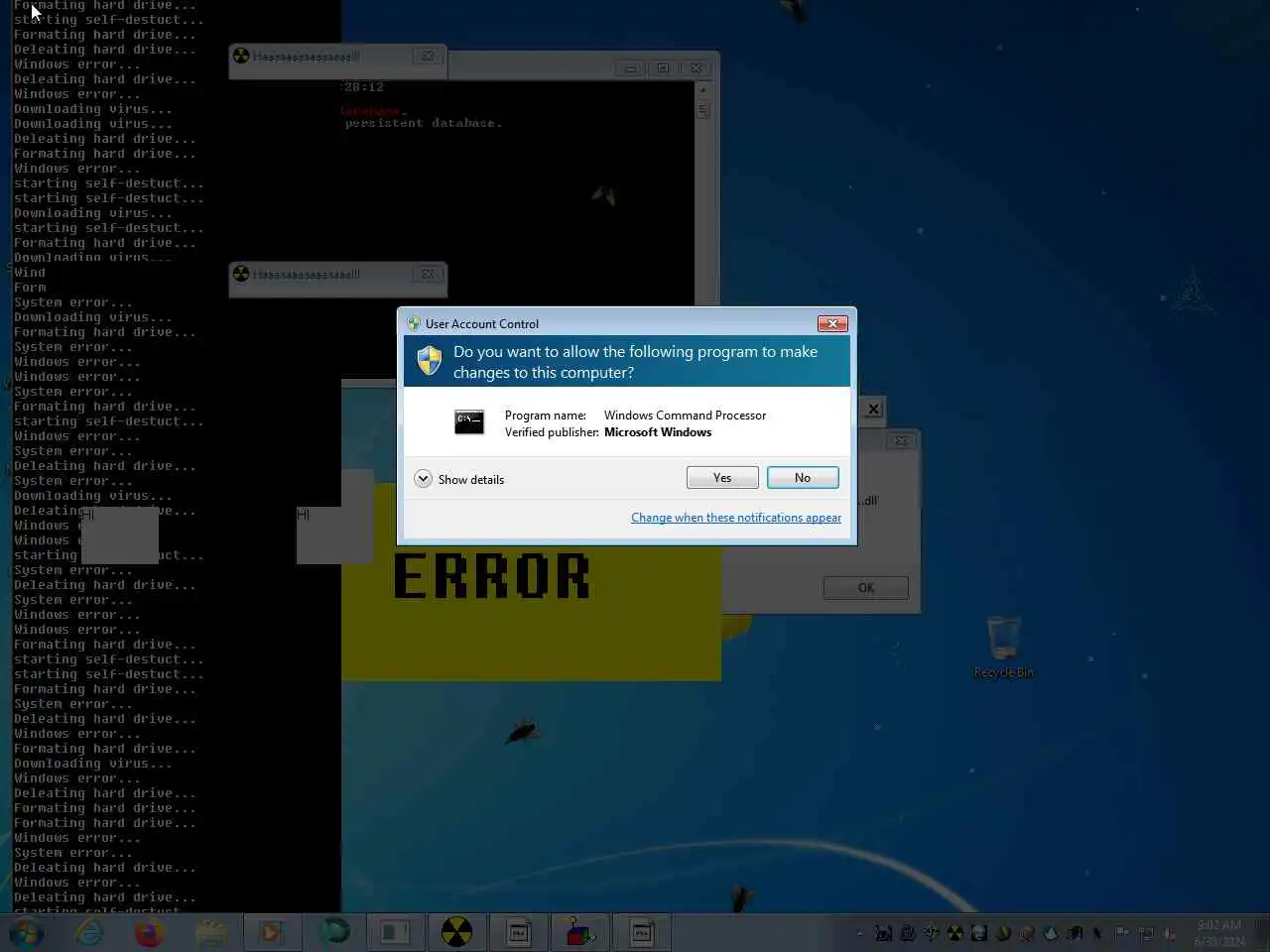This screenshot has width=1270, height=952.
Task: Switch to the gray window taskbar button
Action: (x=395, y=933)
